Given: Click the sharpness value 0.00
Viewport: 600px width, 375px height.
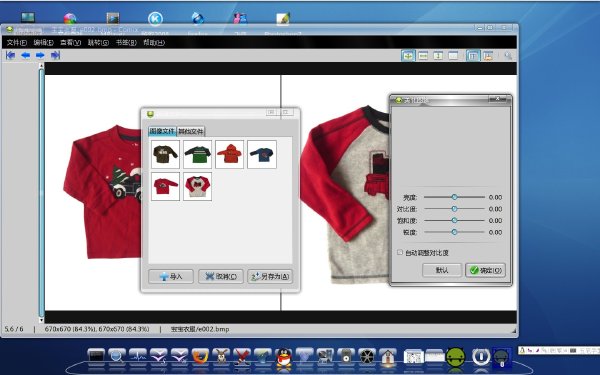Looking at the screenshot, I should [495, 232].
